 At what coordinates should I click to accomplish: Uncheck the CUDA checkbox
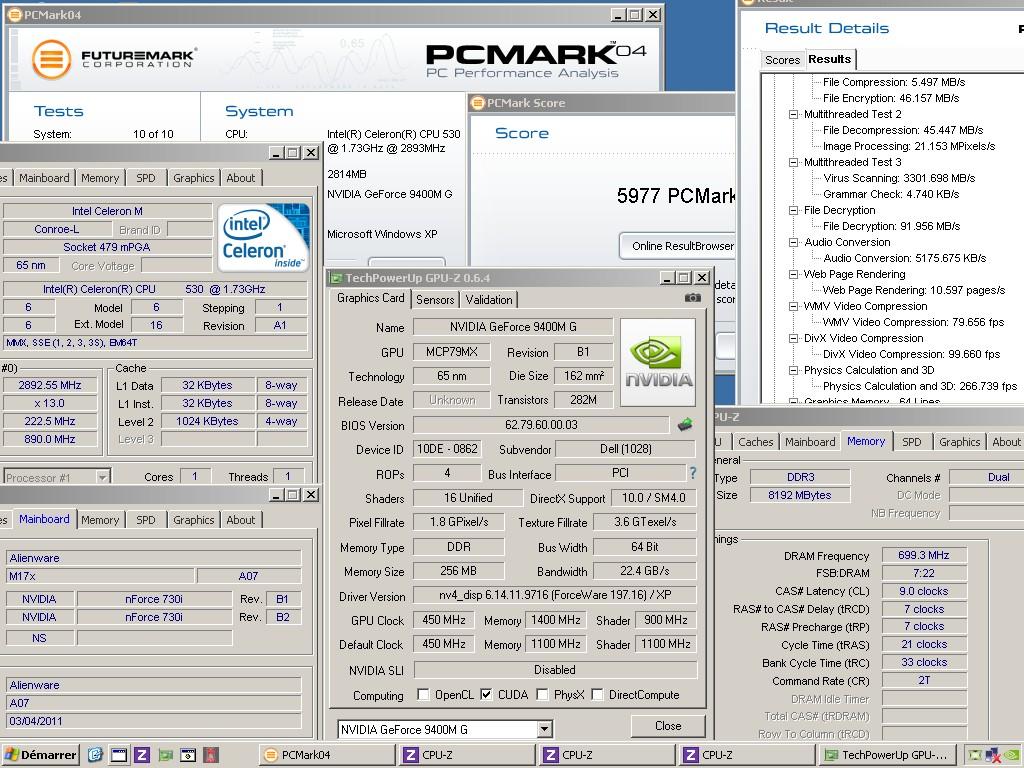486,694
